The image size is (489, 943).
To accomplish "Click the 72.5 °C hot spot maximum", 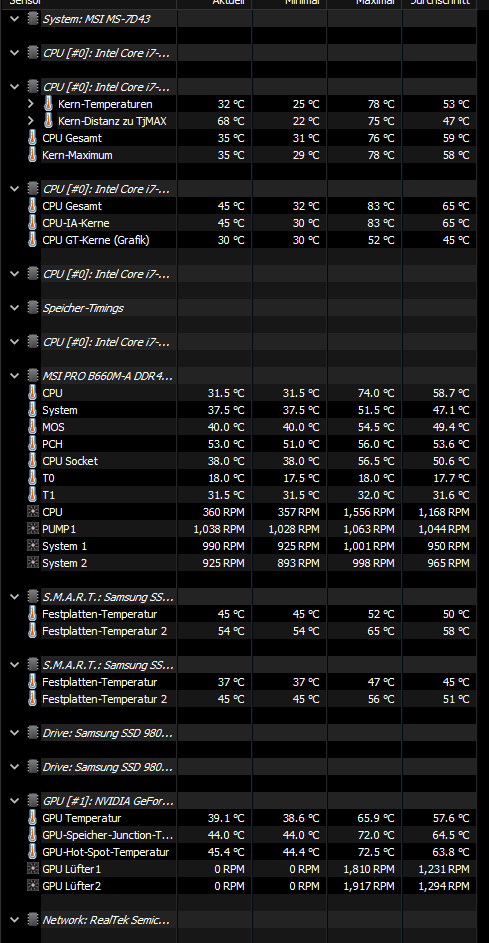I will pyautogui.click(x=376, y=852).
